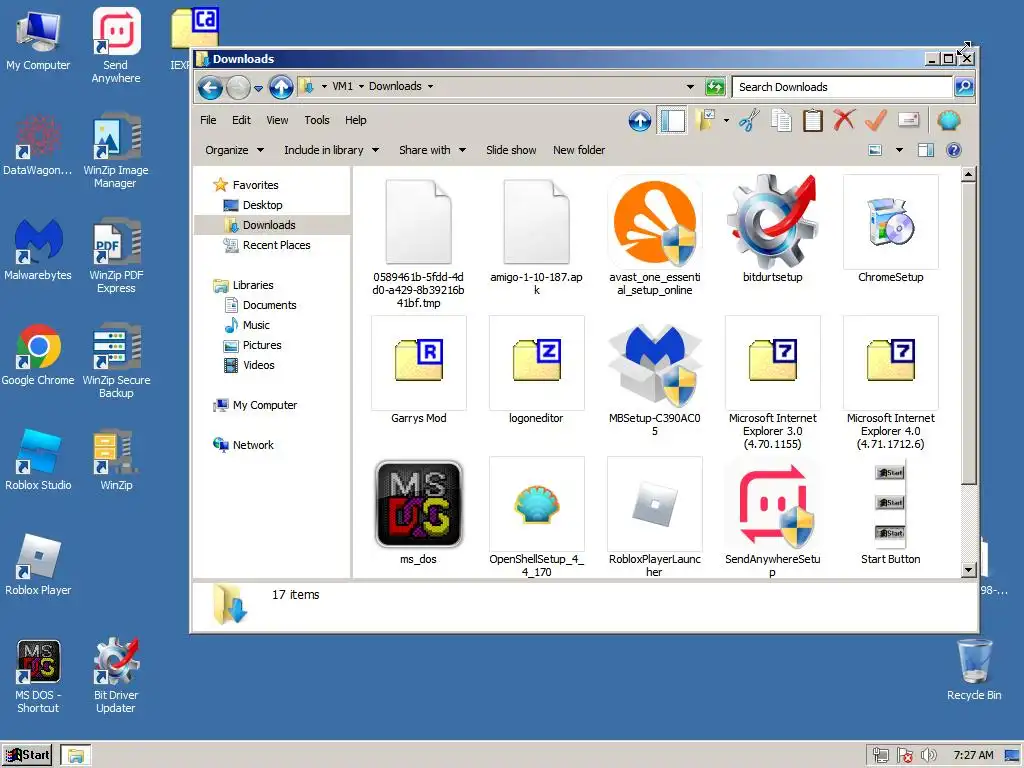Click the Slide show button
The width and height of the screenshot is (1024, 768).
coord(511,150)
